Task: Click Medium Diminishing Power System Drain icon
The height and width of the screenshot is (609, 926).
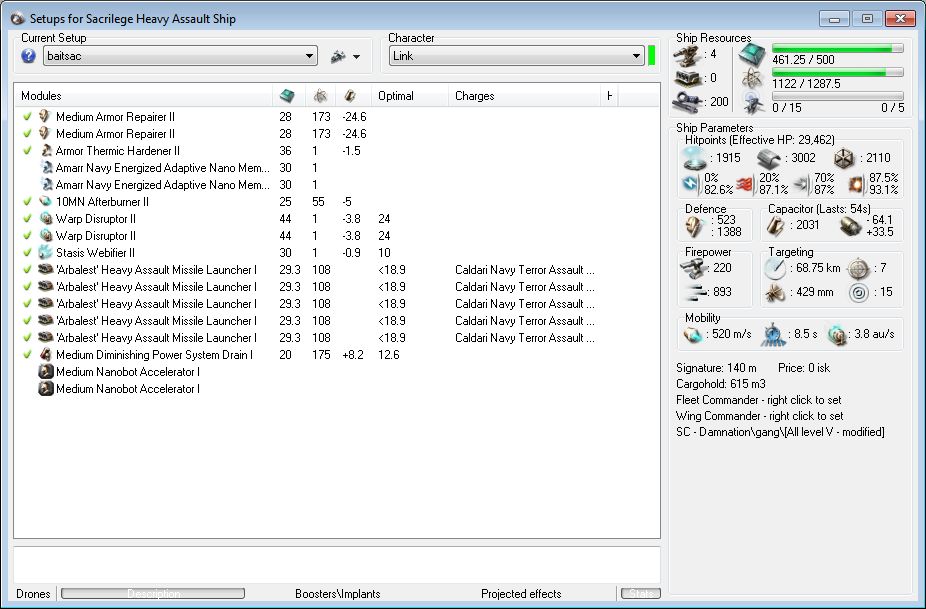Action: 45,355
